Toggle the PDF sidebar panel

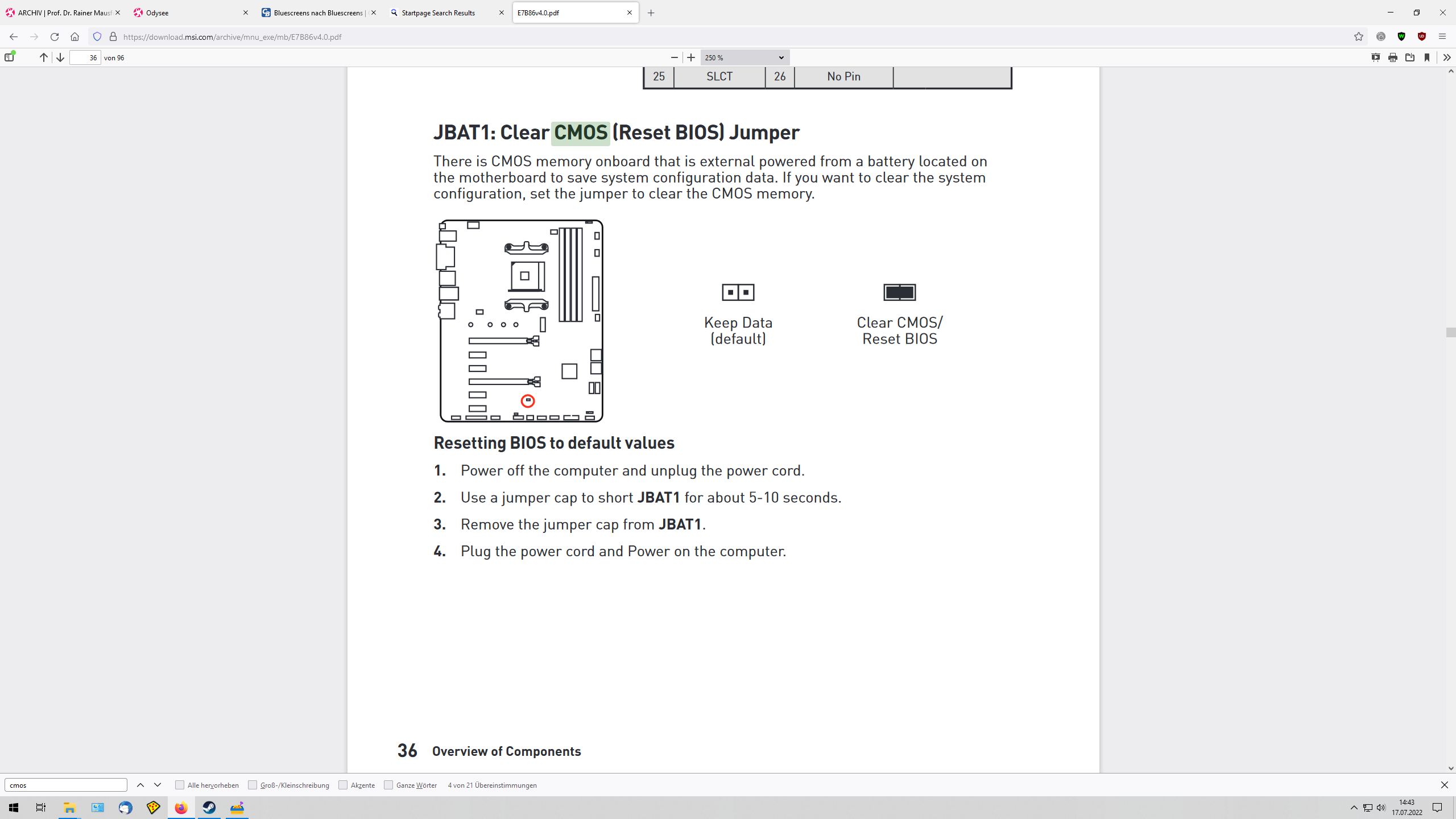tap(8, 57)
